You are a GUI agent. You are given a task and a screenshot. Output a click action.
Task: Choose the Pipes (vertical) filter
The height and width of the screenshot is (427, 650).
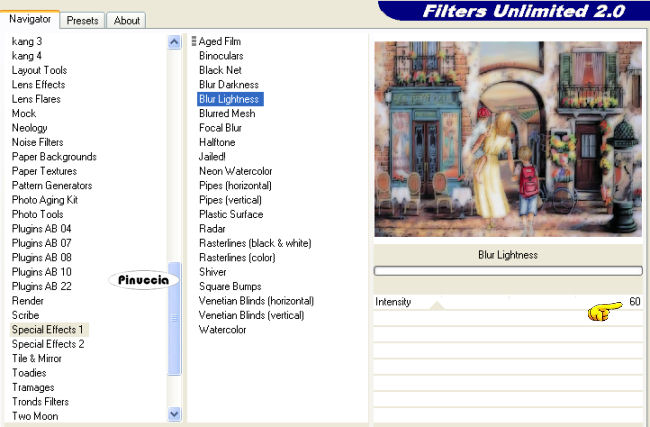[x=230, y=200]
